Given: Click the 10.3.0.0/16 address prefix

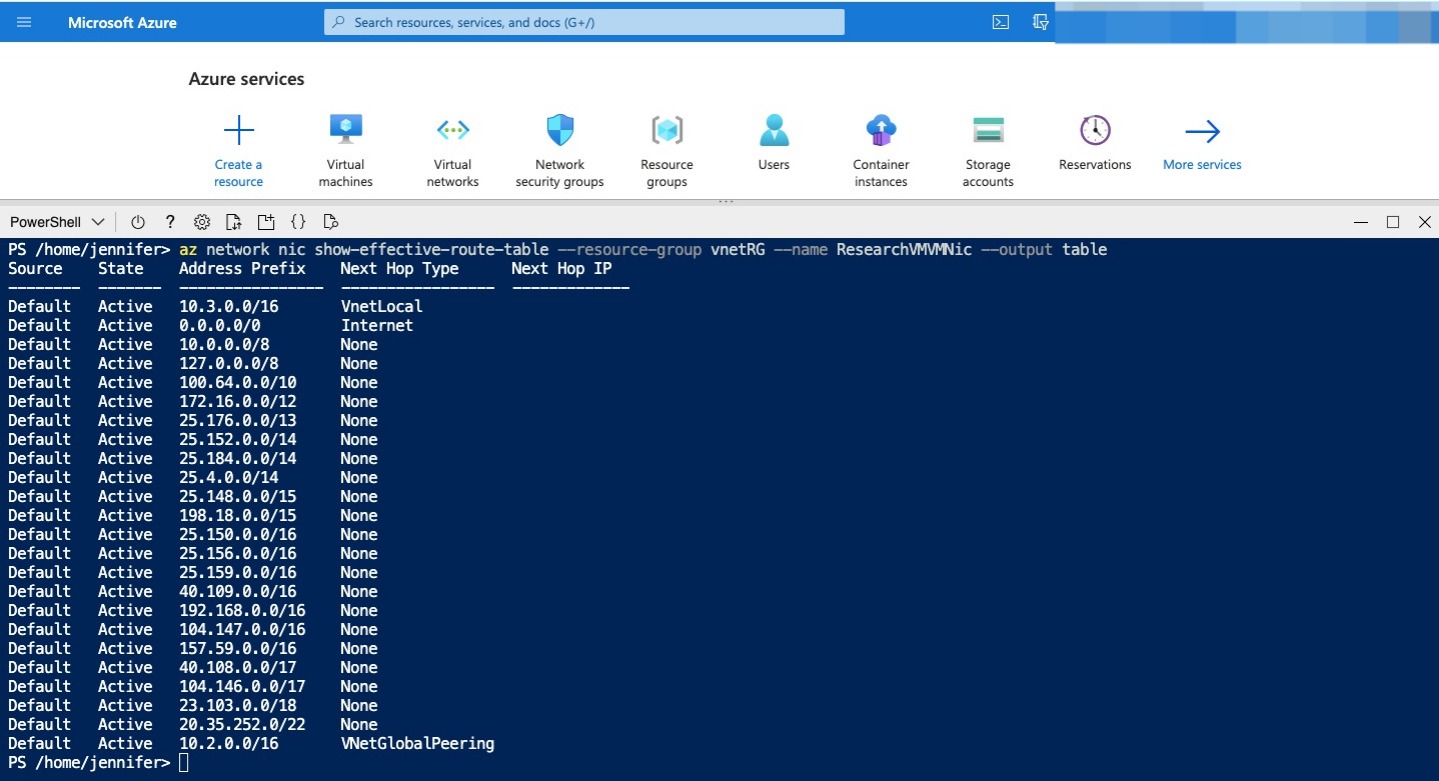Looking at the screenshot, I should pos(229,306).
